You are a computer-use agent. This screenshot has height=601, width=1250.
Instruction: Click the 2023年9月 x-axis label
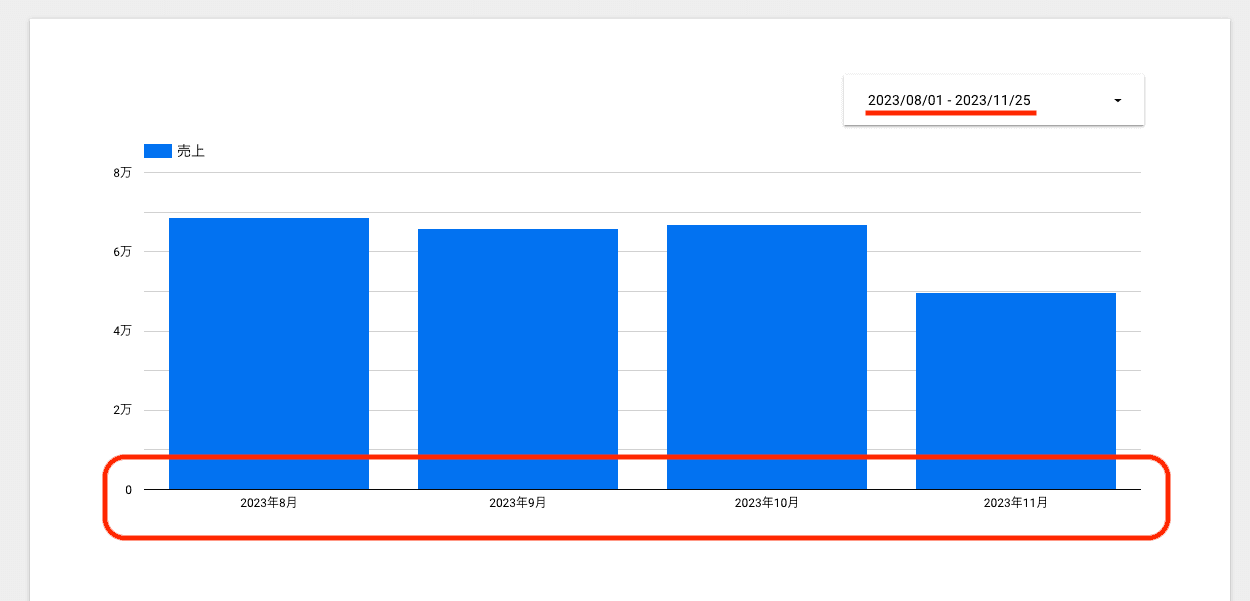517,503
